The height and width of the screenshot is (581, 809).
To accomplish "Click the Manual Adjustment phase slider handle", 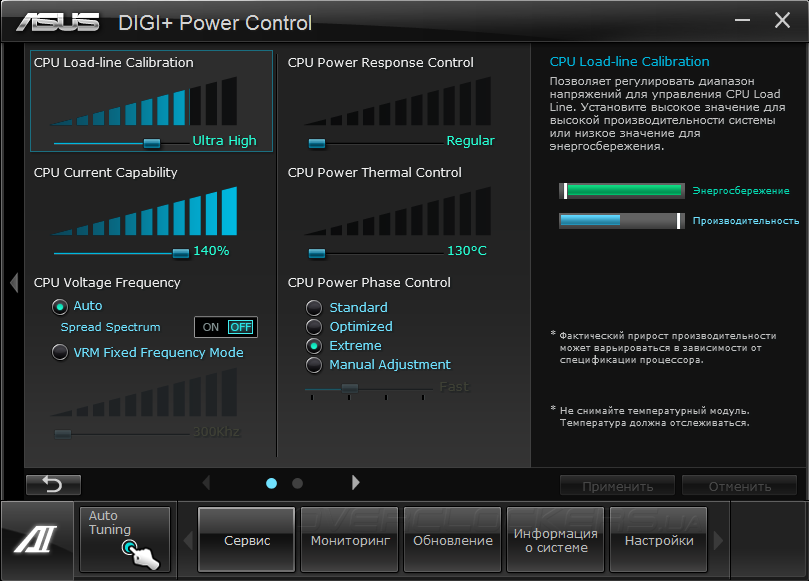I will (350, 388).
